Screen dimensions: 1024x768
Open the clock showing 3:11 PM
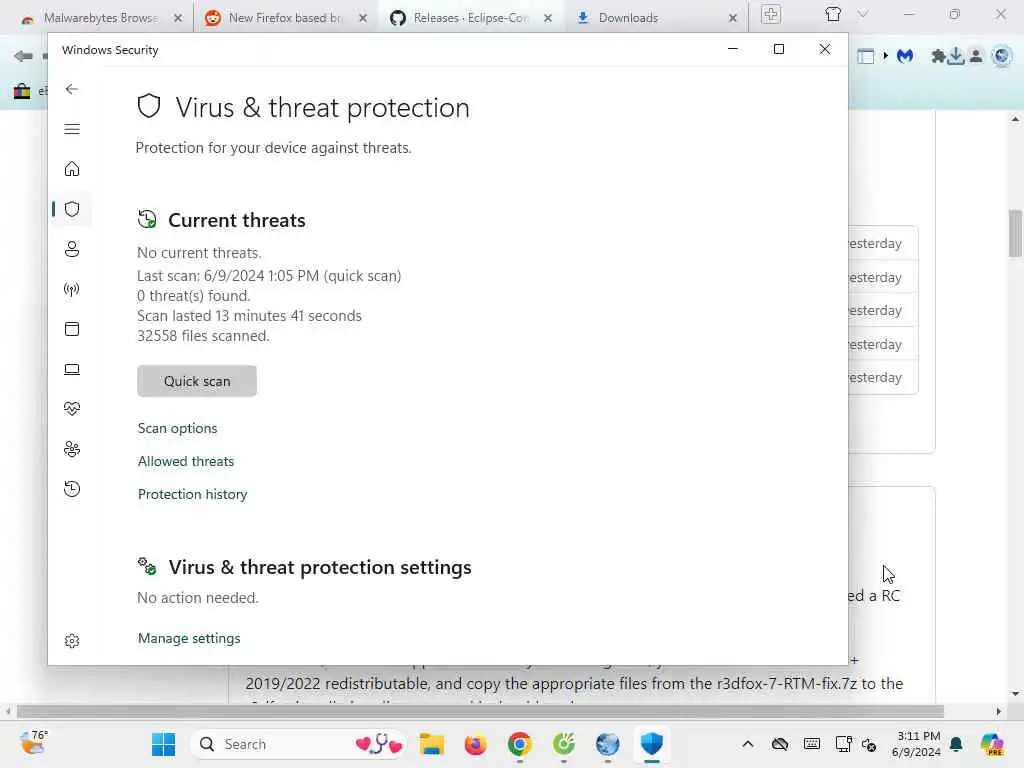[x=917, y=744]
